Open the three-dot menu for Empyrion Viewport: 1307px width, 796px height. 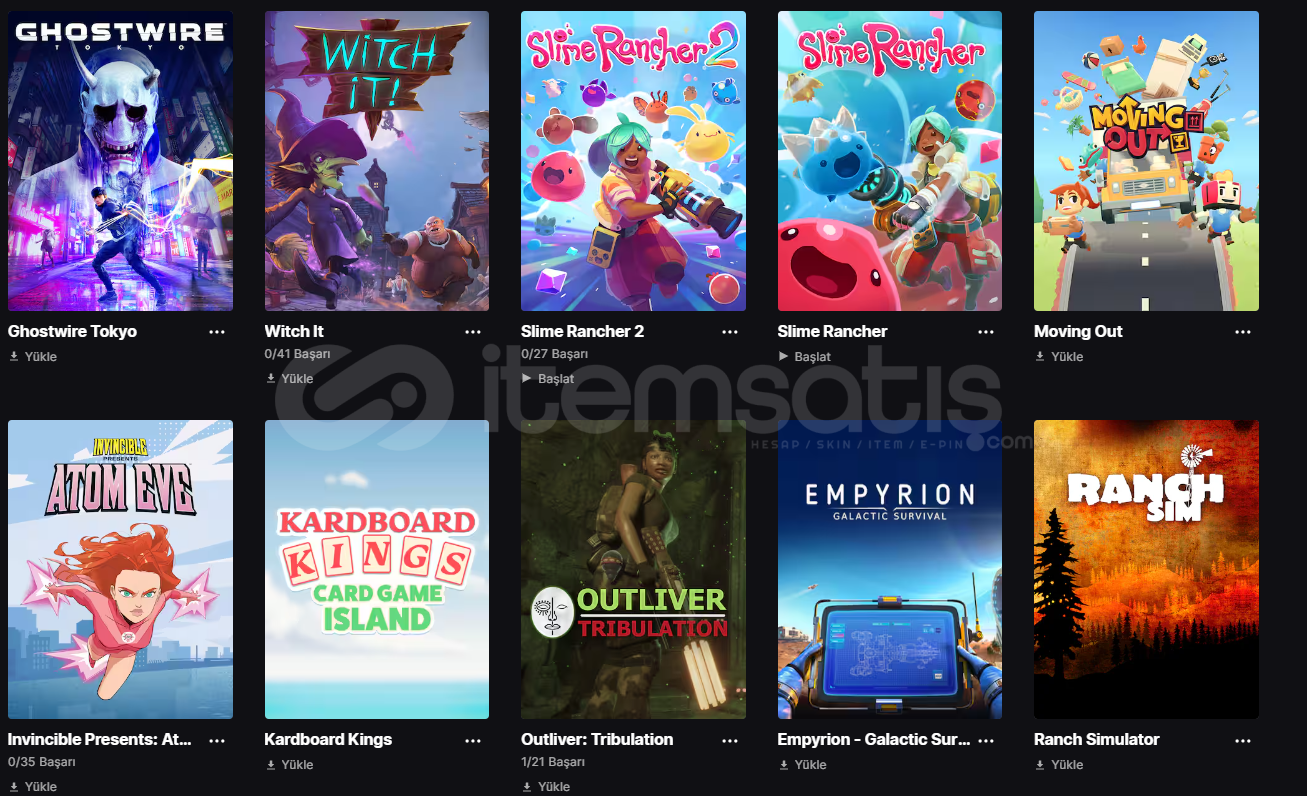[x=986, y=741]
